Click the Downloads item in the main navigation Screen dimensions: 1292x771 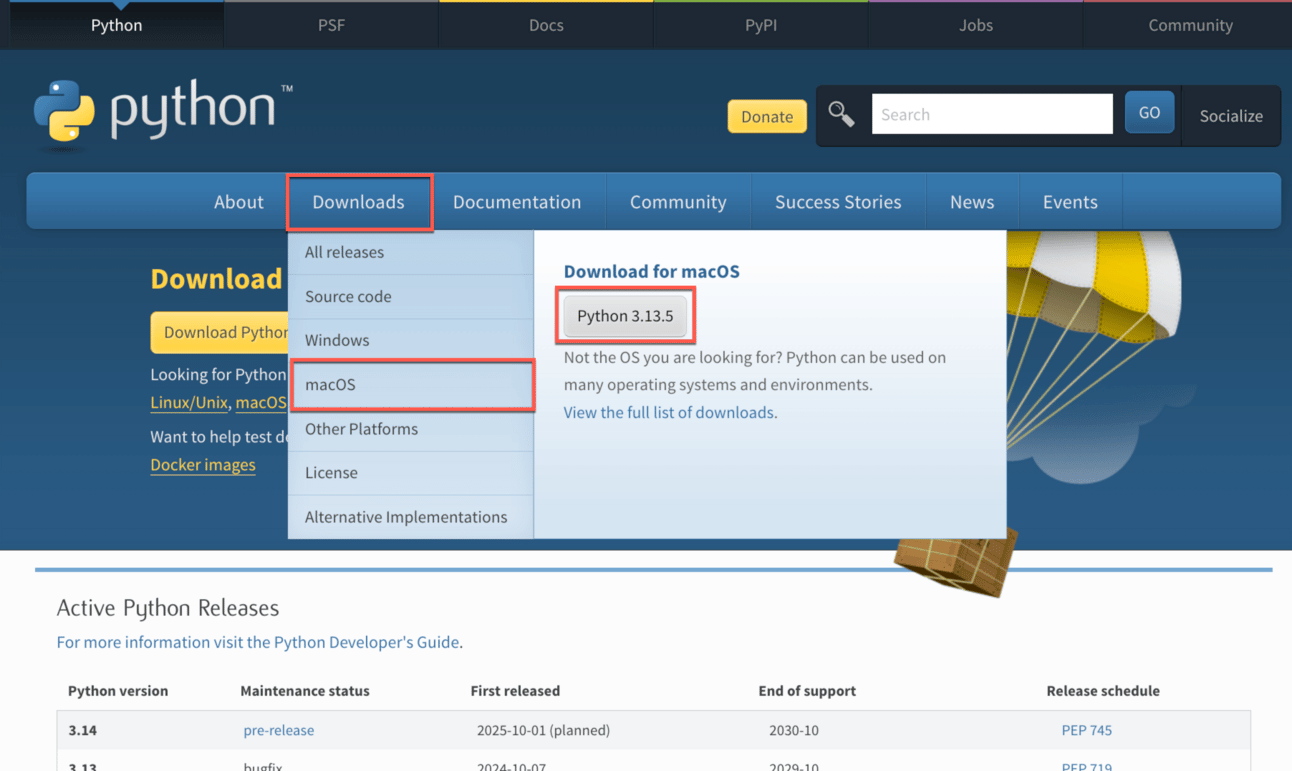(x=359, y=202)
